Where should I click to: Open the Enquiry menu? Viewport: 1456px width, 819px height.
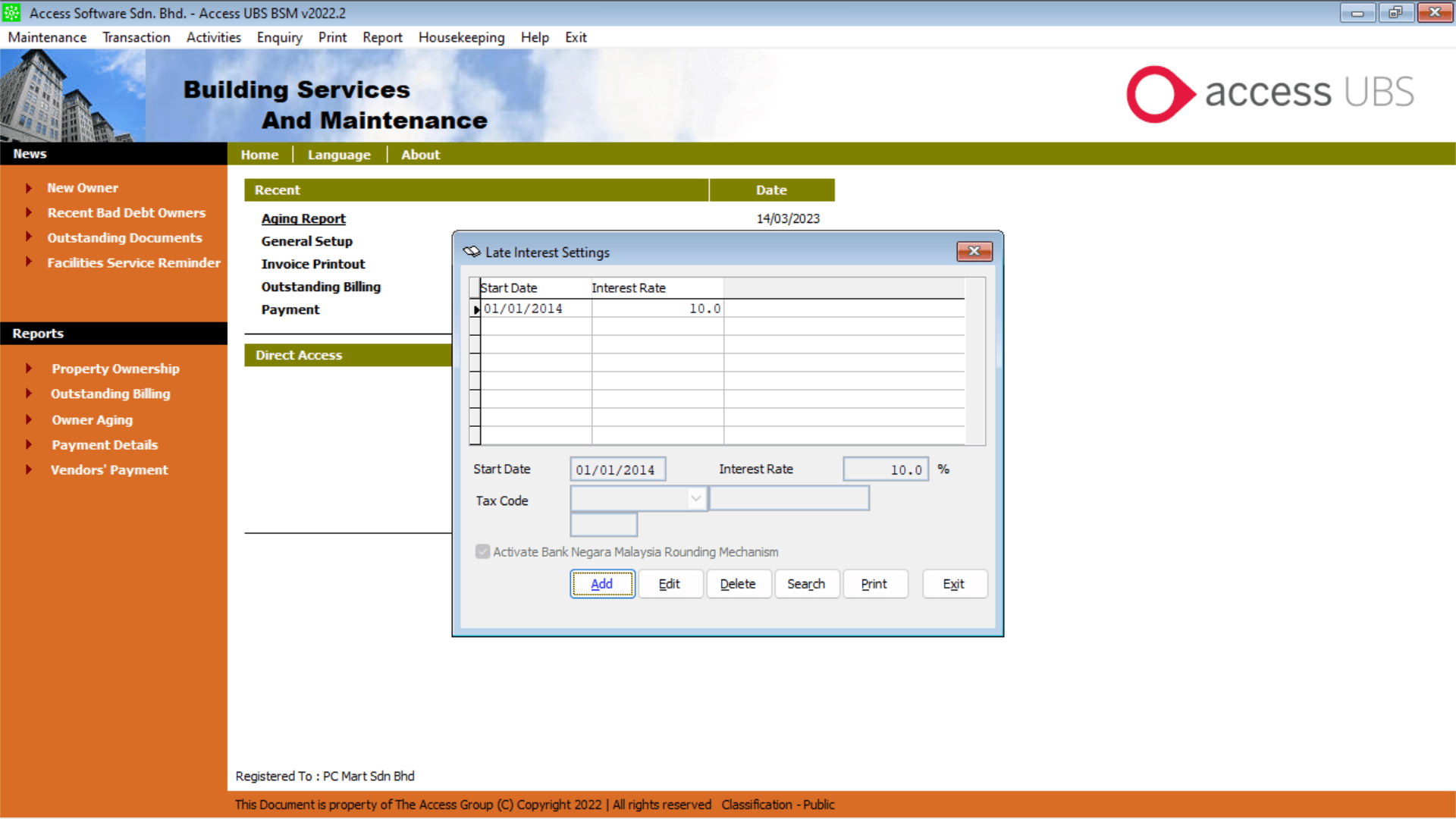[279, 37]
